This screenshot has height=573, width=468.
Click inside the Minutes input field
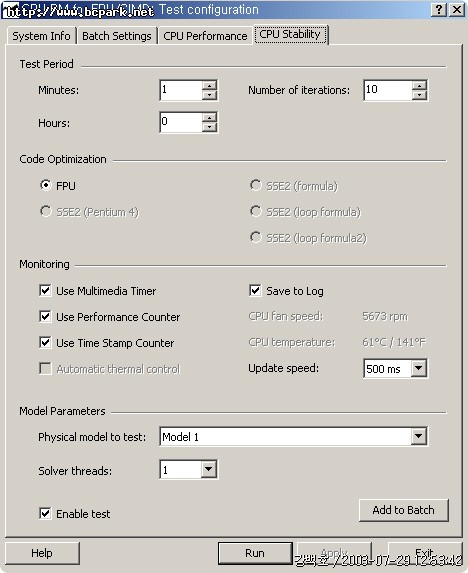click(181, 90)
